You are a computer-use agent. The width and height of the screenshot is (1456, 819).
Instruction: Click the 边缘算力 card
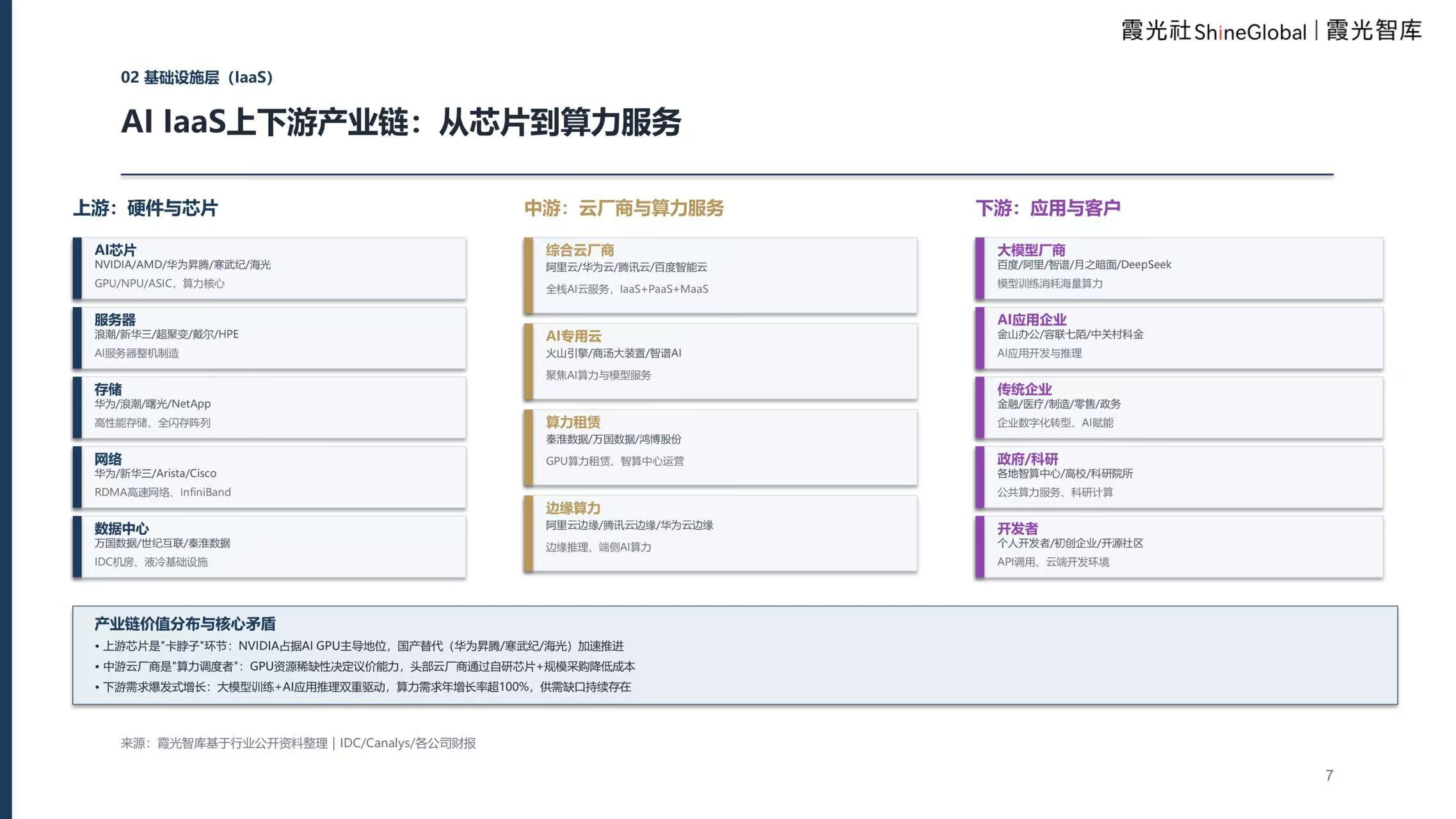(x=721, y=533)
